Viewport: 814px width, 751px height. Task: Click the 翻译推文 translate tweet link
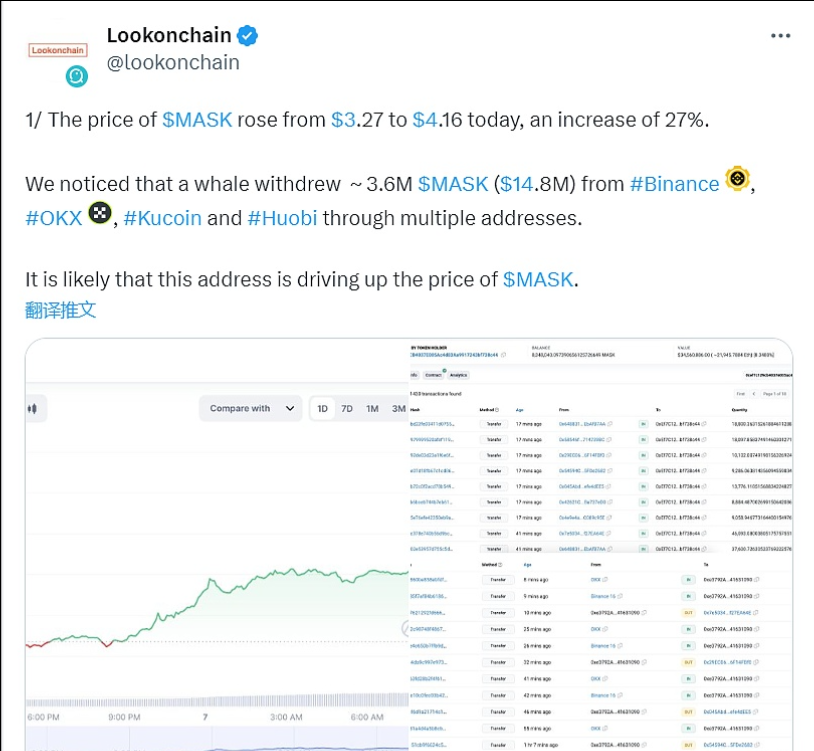(61, 309)
